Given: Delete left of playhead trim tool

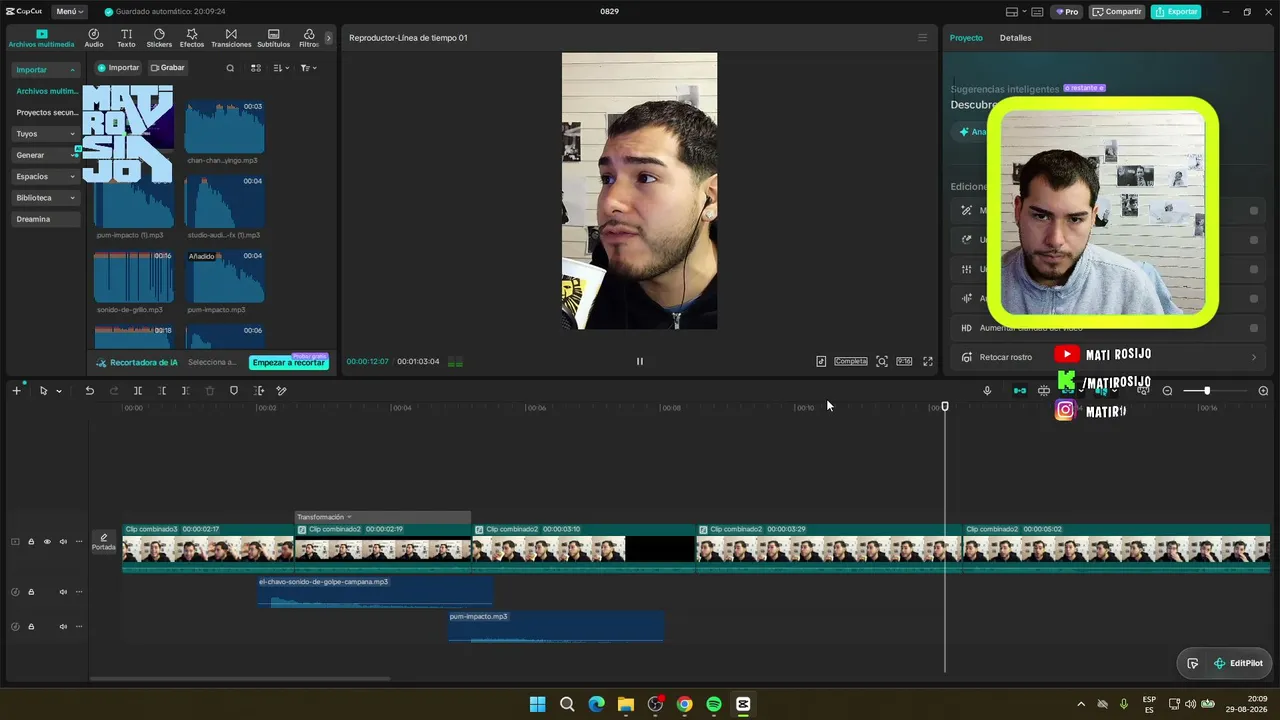Looking at the screenshot, I should (162, 391).
